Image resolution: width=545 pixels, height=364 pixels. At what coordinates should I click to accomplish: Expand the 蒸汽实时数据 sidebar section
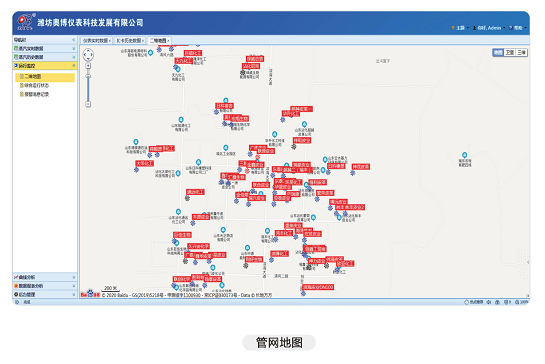point(45,48)
